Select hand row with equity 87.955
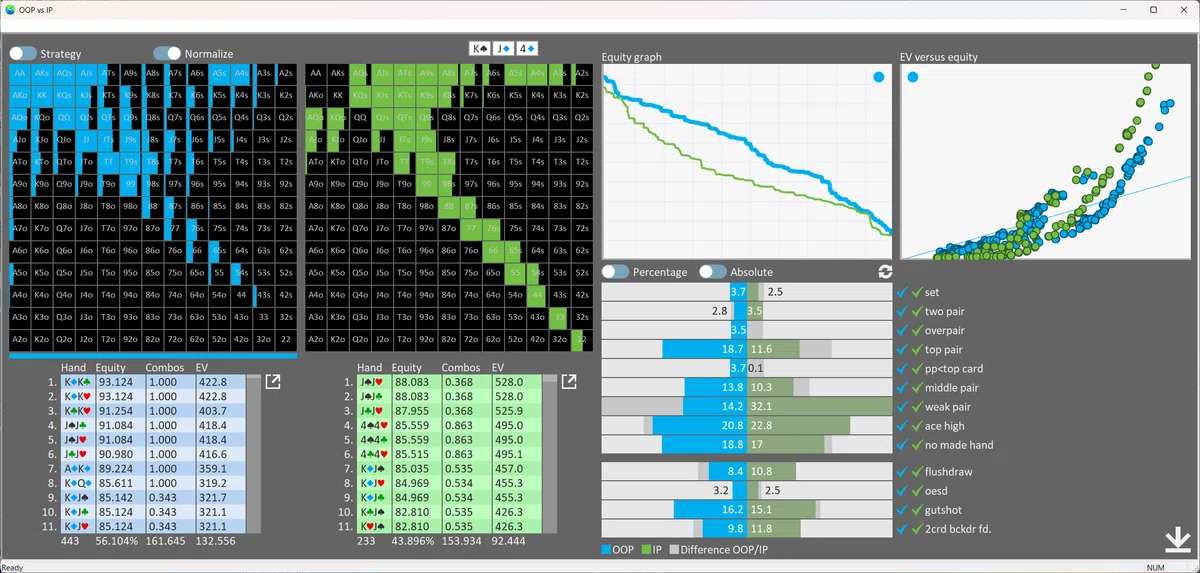 coord(449,410)
